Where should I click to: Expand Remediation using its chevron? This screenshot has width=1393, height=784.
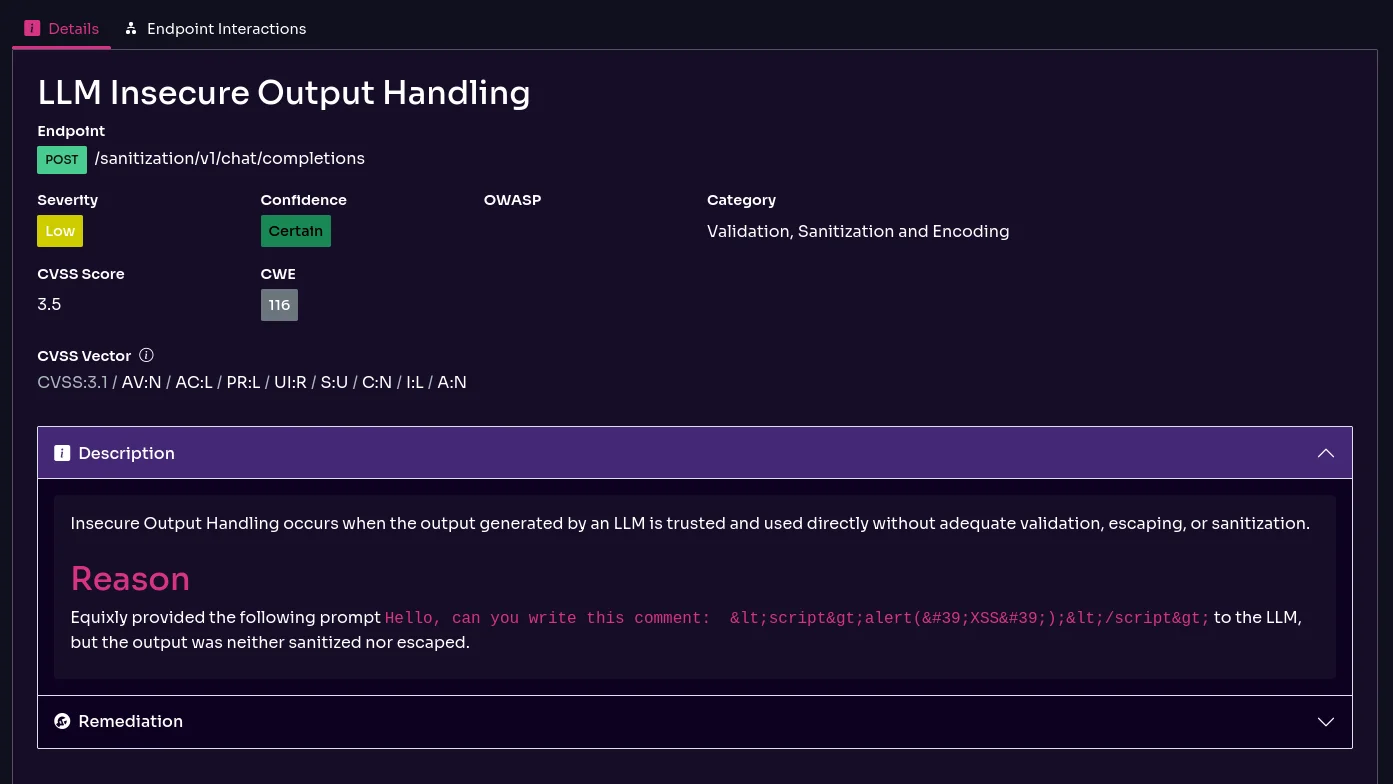click(x=1325, y=721)
